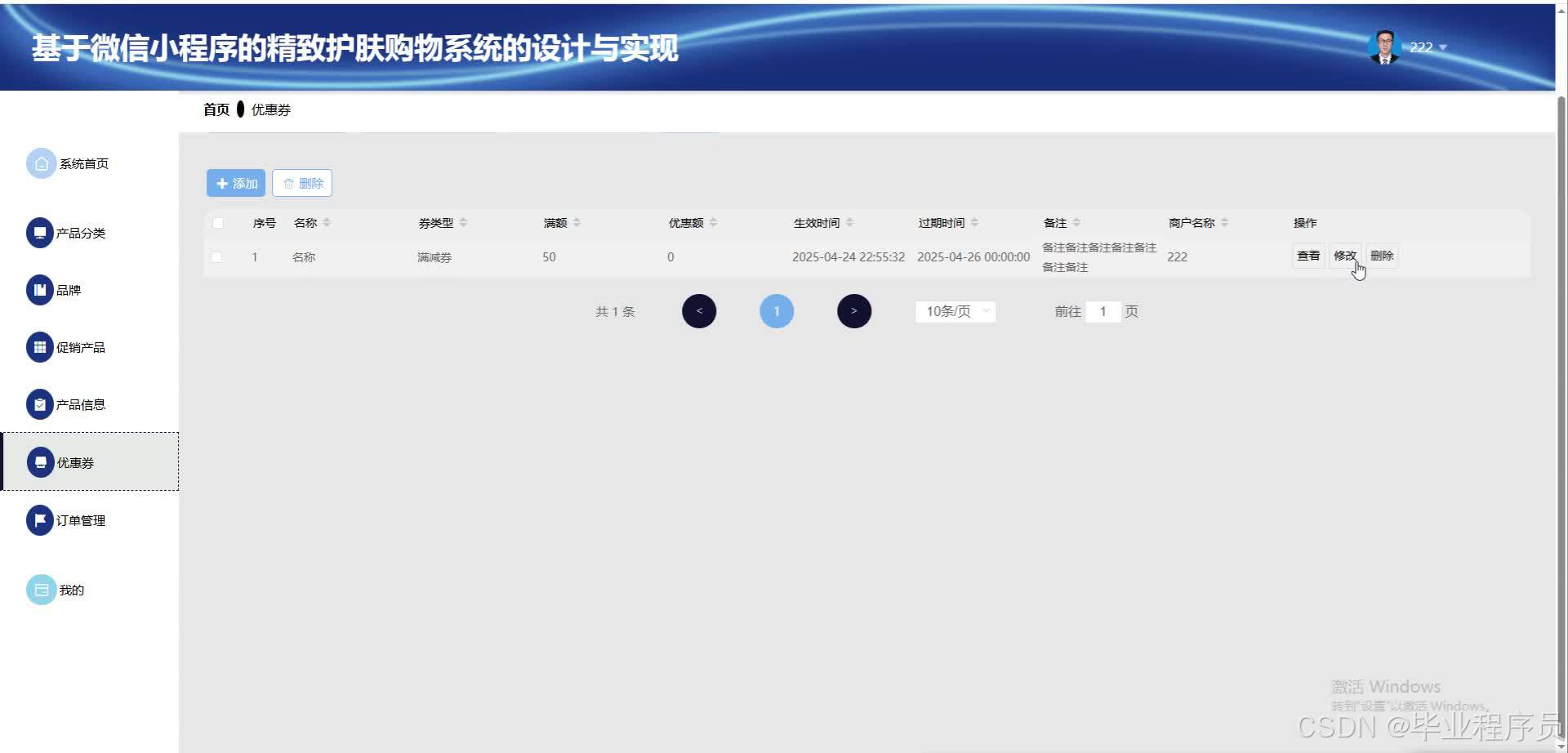Toggle the select-all header checkbox
Image resolution: width=1568 pixels, height=753 pixels.
pos(216,222)
